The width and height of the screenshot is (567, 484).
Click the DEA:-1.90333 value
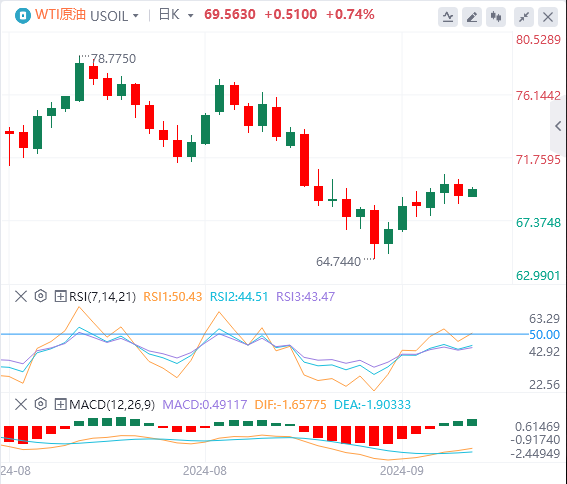click(372, 404)
